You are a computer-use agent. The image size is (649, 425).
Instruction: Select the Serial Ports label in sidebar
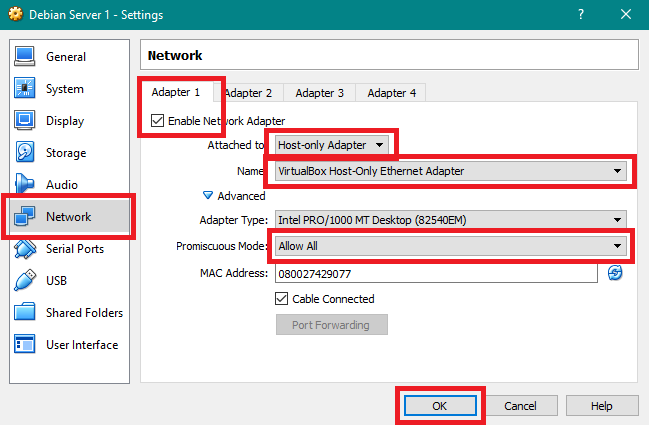(x=75, y=249)
